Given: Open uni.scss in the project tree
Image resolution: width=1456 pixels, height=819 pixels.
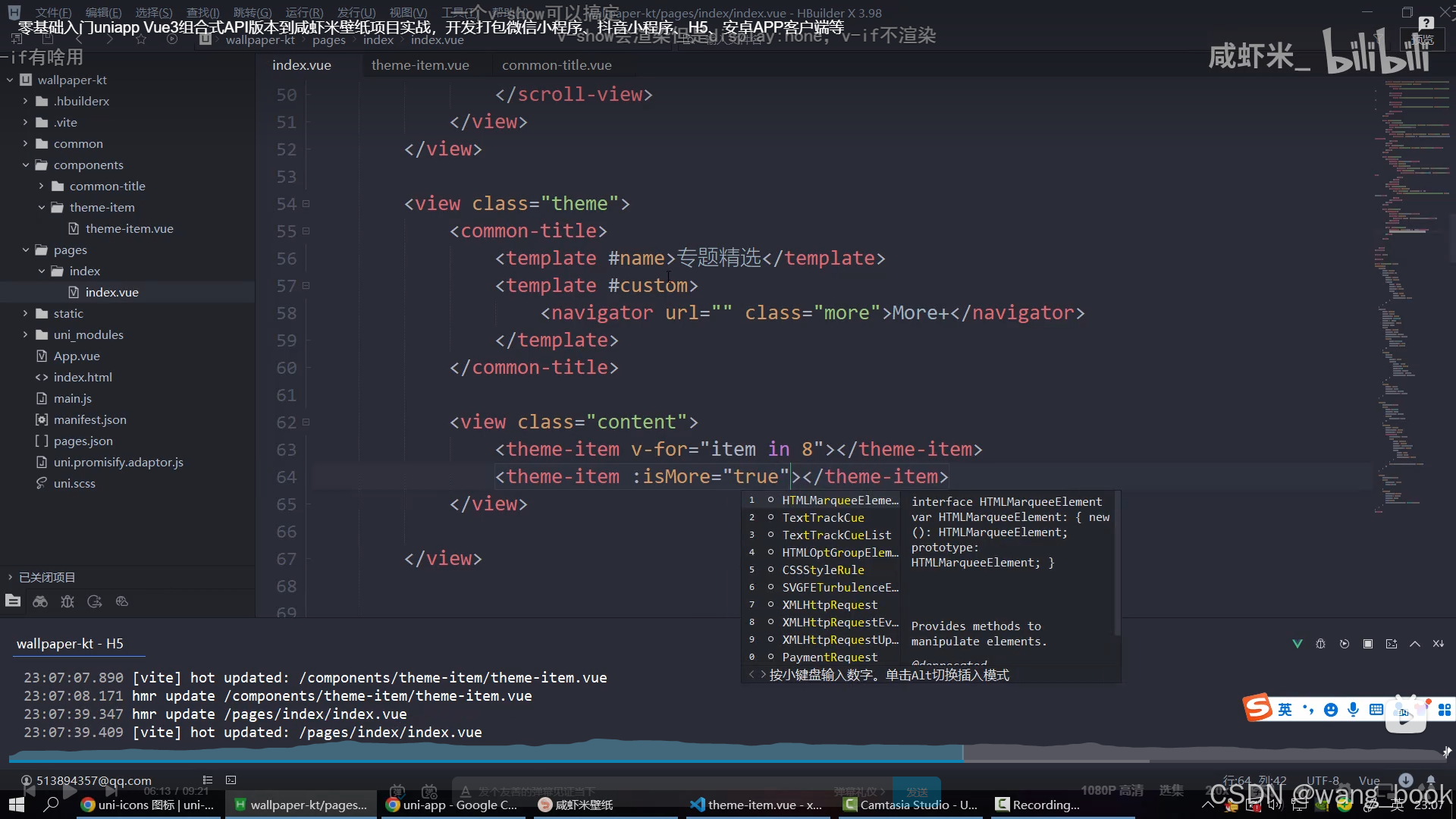Looking at the screenshot, I should pos(74,483).
